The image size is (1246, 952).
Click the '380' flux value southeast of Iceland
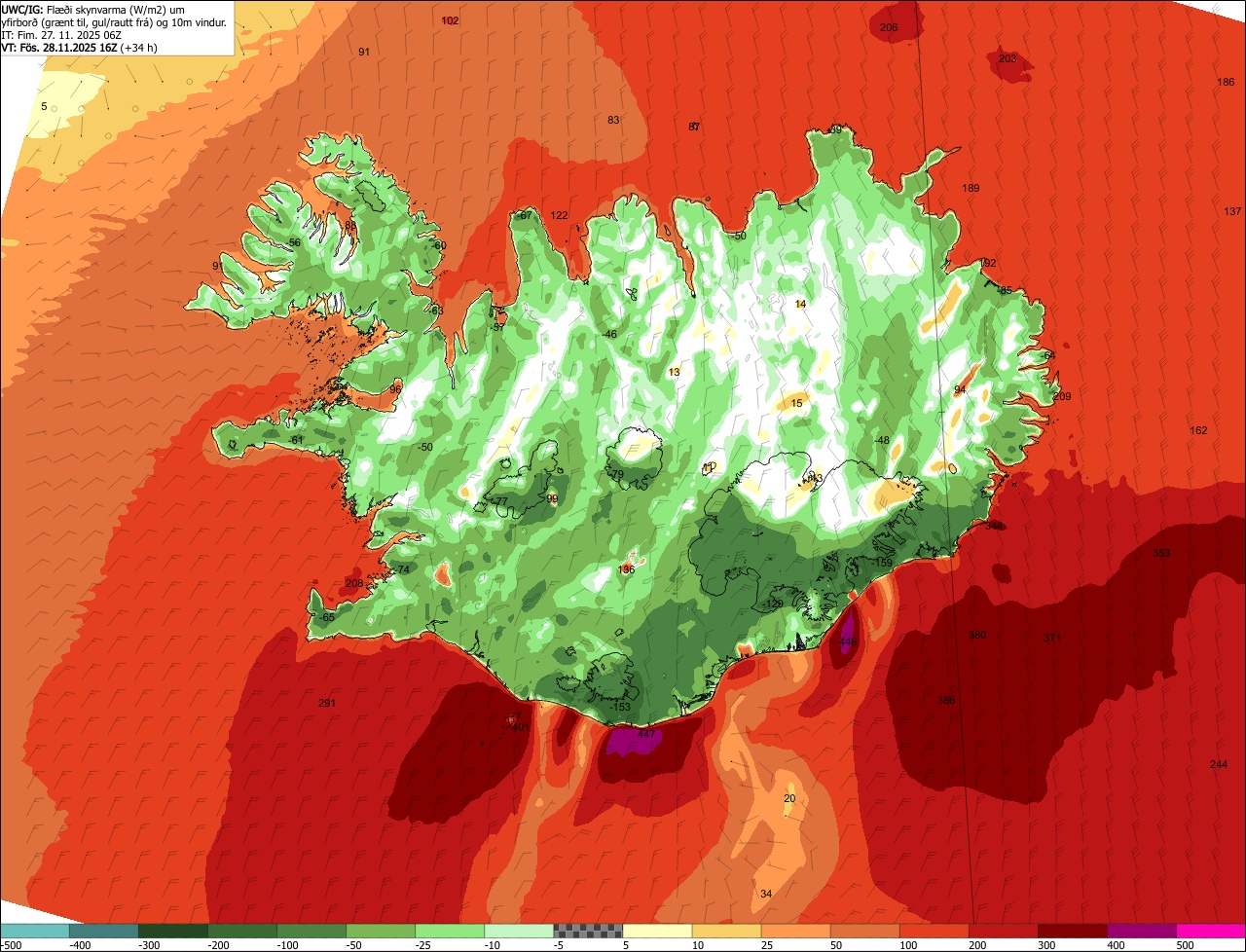coord(977,635)
